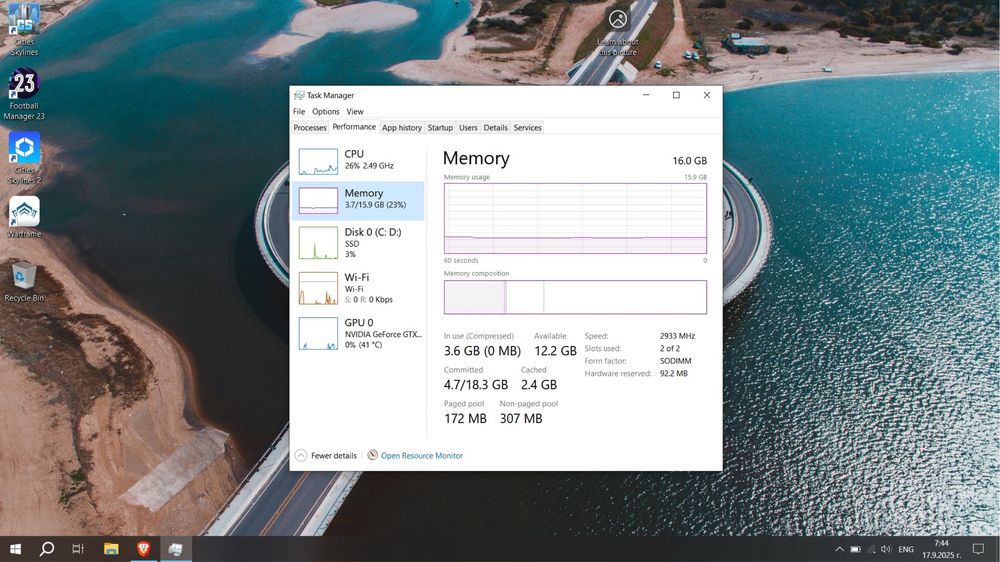Switch to the Details tab
The height and width of the screenshot is (562, 1000).
click(496, 128)
